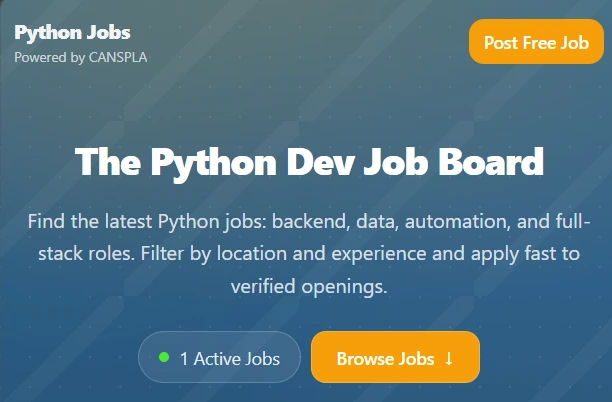Image resolution: width=612 pixels, height=402 pixels.
Task: Click the Powered by CANSPLA text
Action: coord(81,57)
